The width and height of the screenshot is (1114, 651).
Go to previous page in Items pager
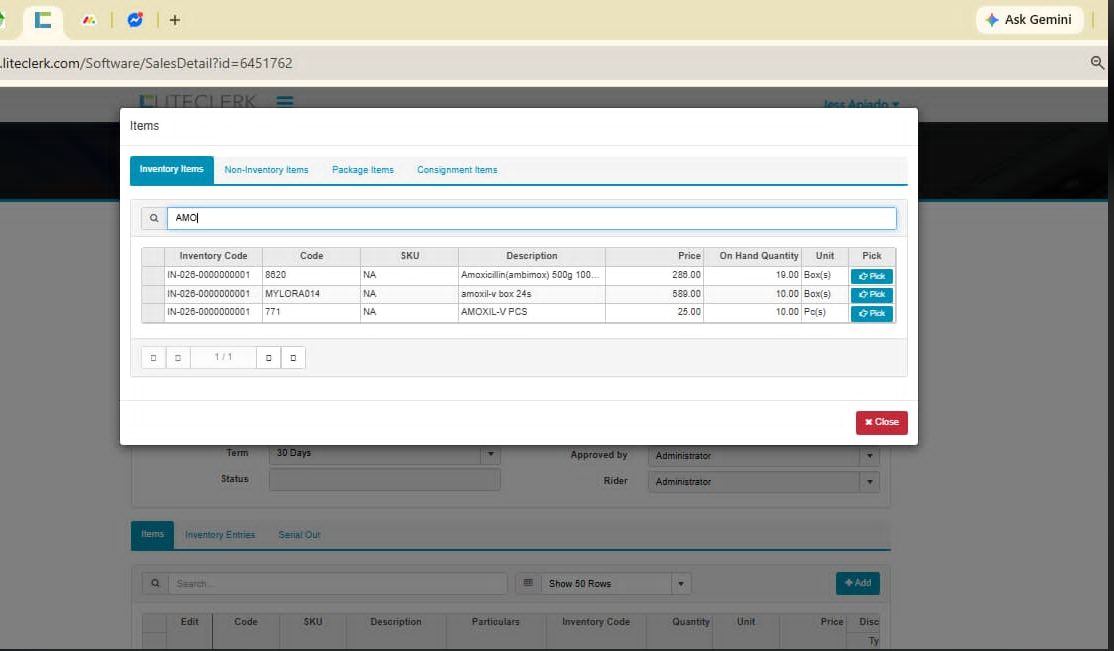[x=178, y=357]
